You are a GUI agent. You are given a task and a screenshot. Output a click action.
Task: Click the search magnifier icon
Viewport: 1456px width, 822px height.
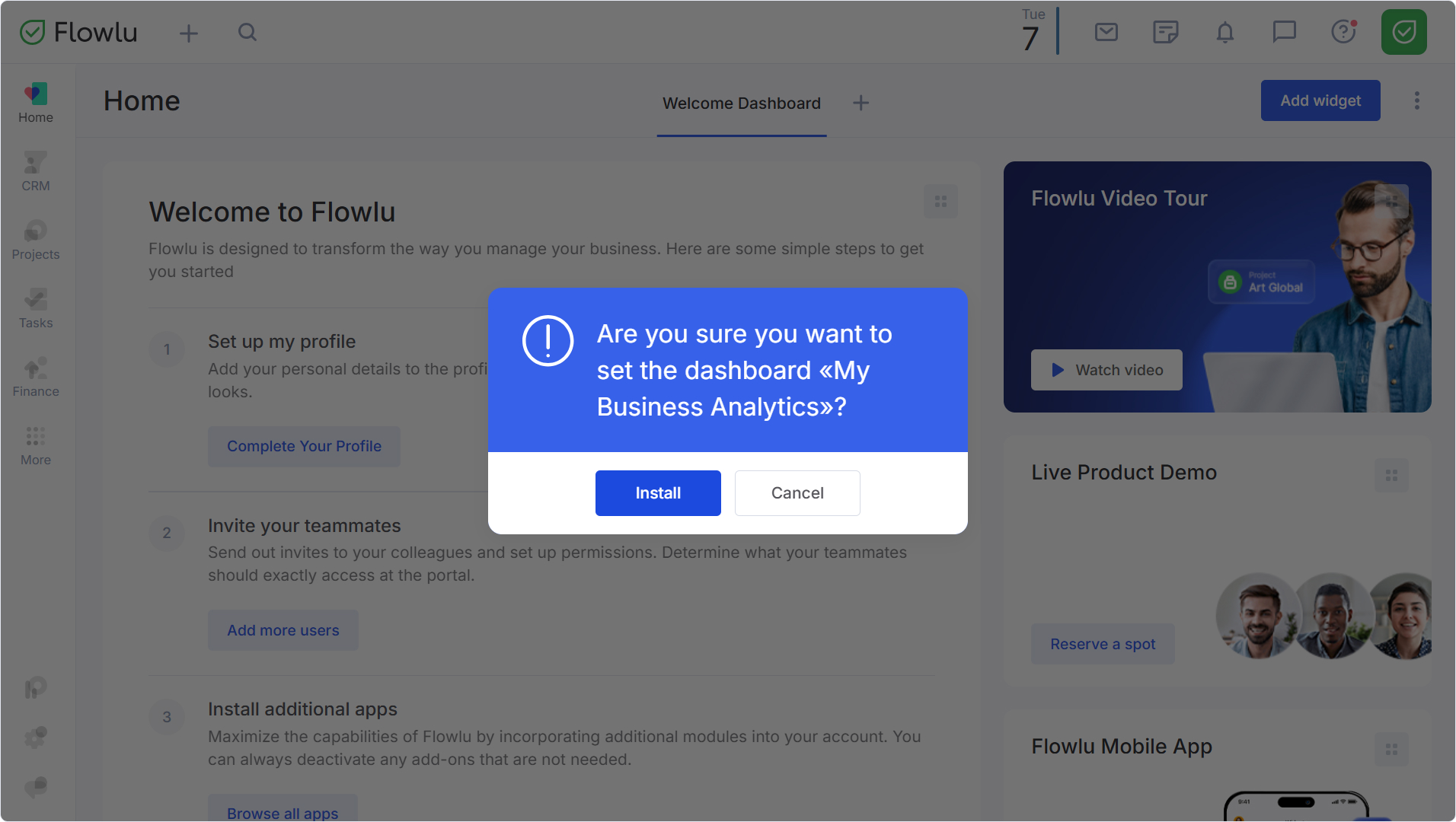tap(247, 32)
